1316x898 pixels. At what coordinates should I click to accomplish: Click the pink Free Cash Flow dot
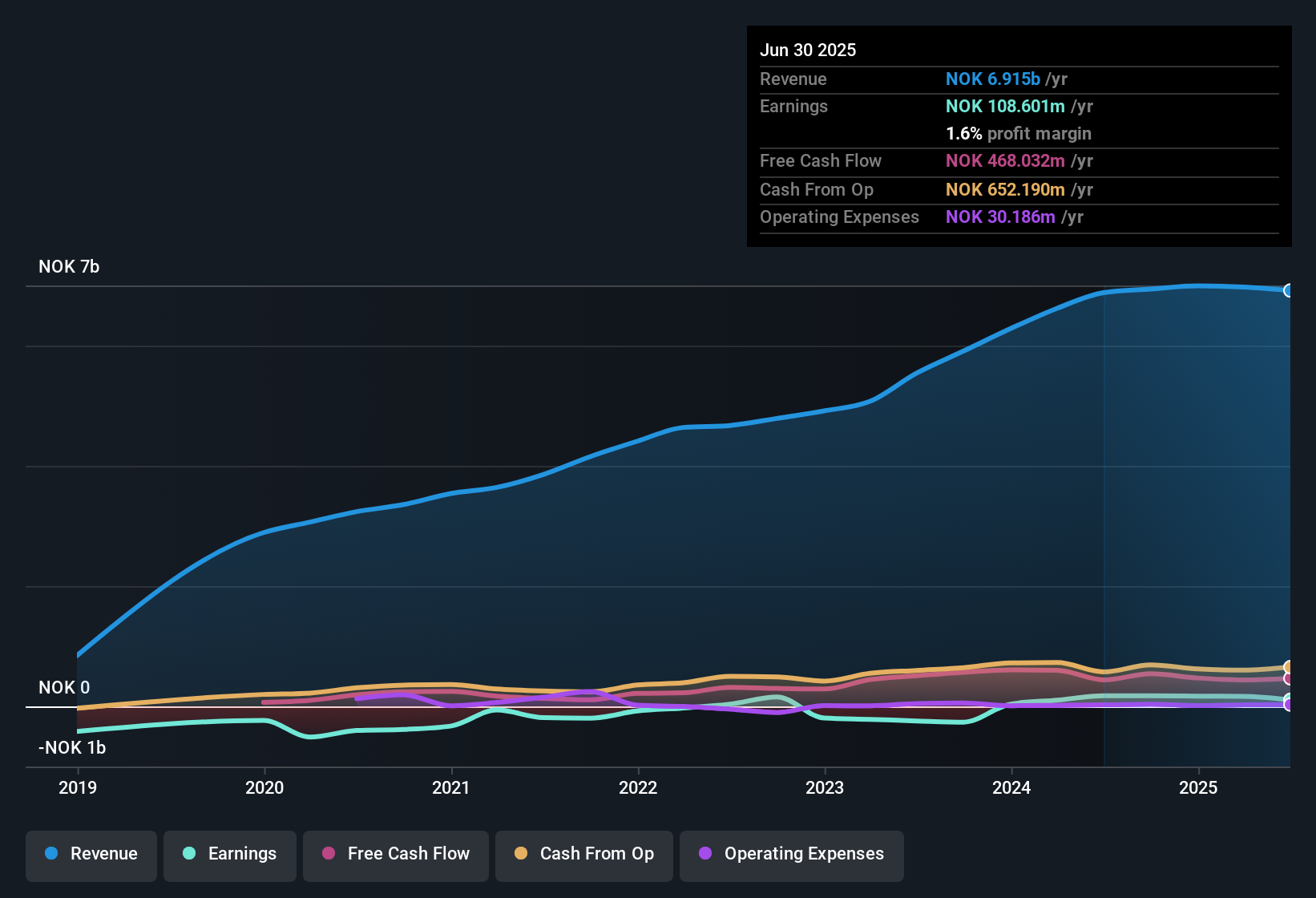[329, 853]
